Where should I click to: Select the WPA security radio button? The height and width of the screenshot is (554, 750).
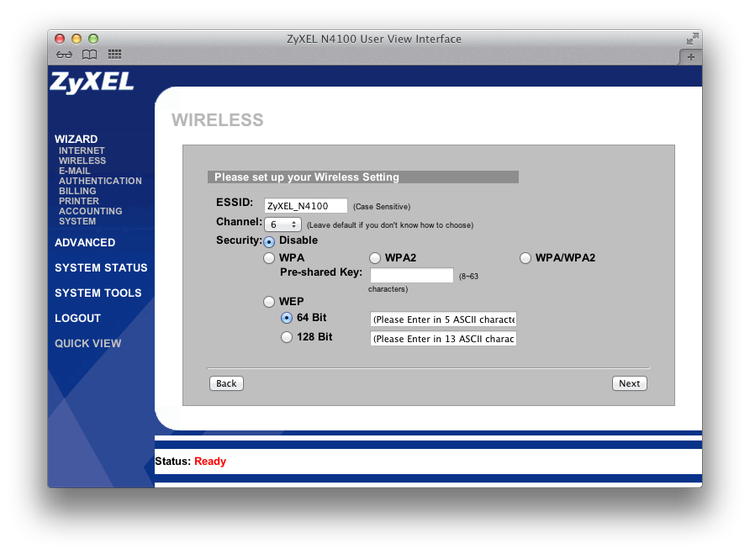pos(269,258)
